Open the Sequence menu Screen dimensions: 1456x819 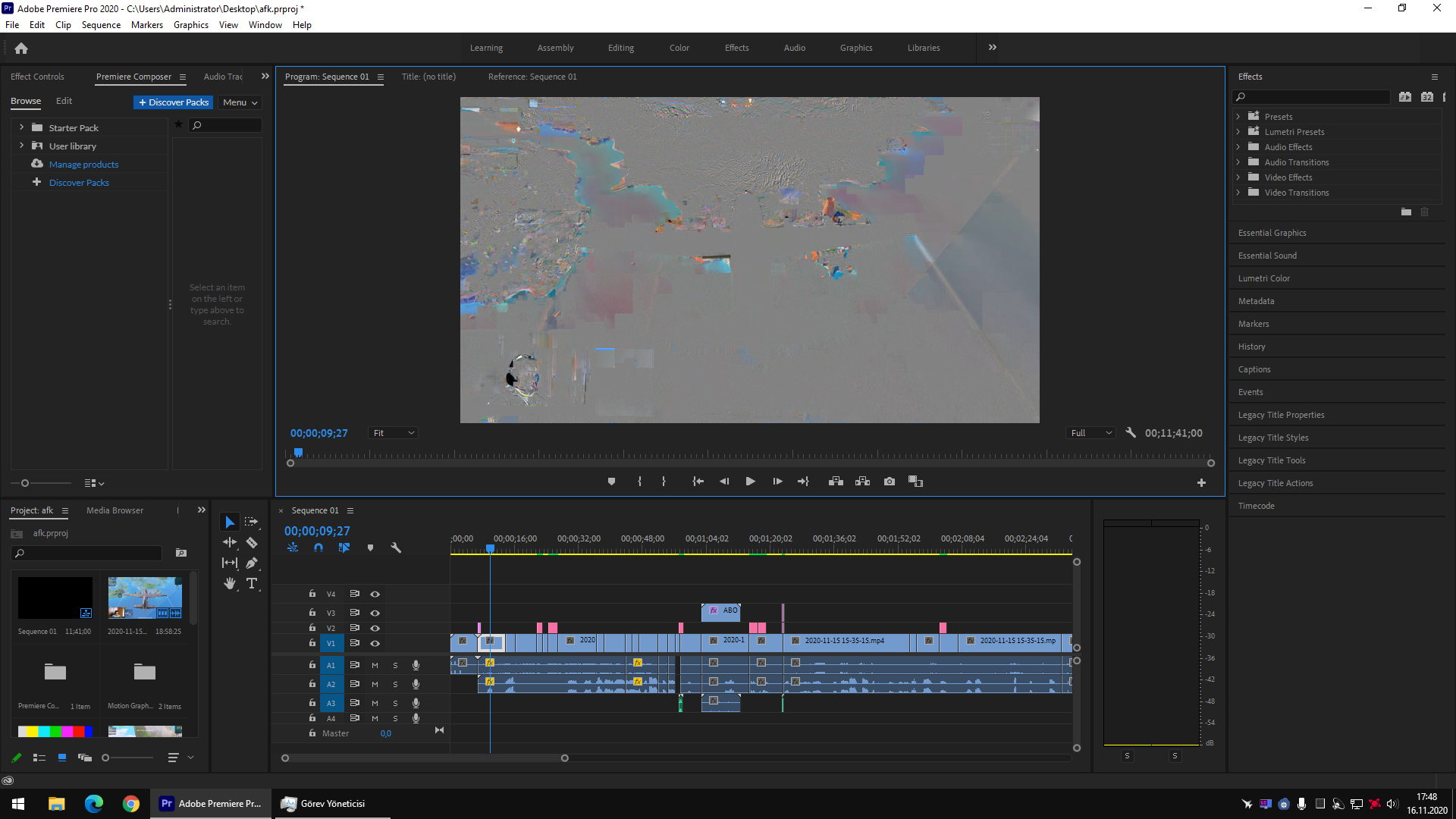101,25
